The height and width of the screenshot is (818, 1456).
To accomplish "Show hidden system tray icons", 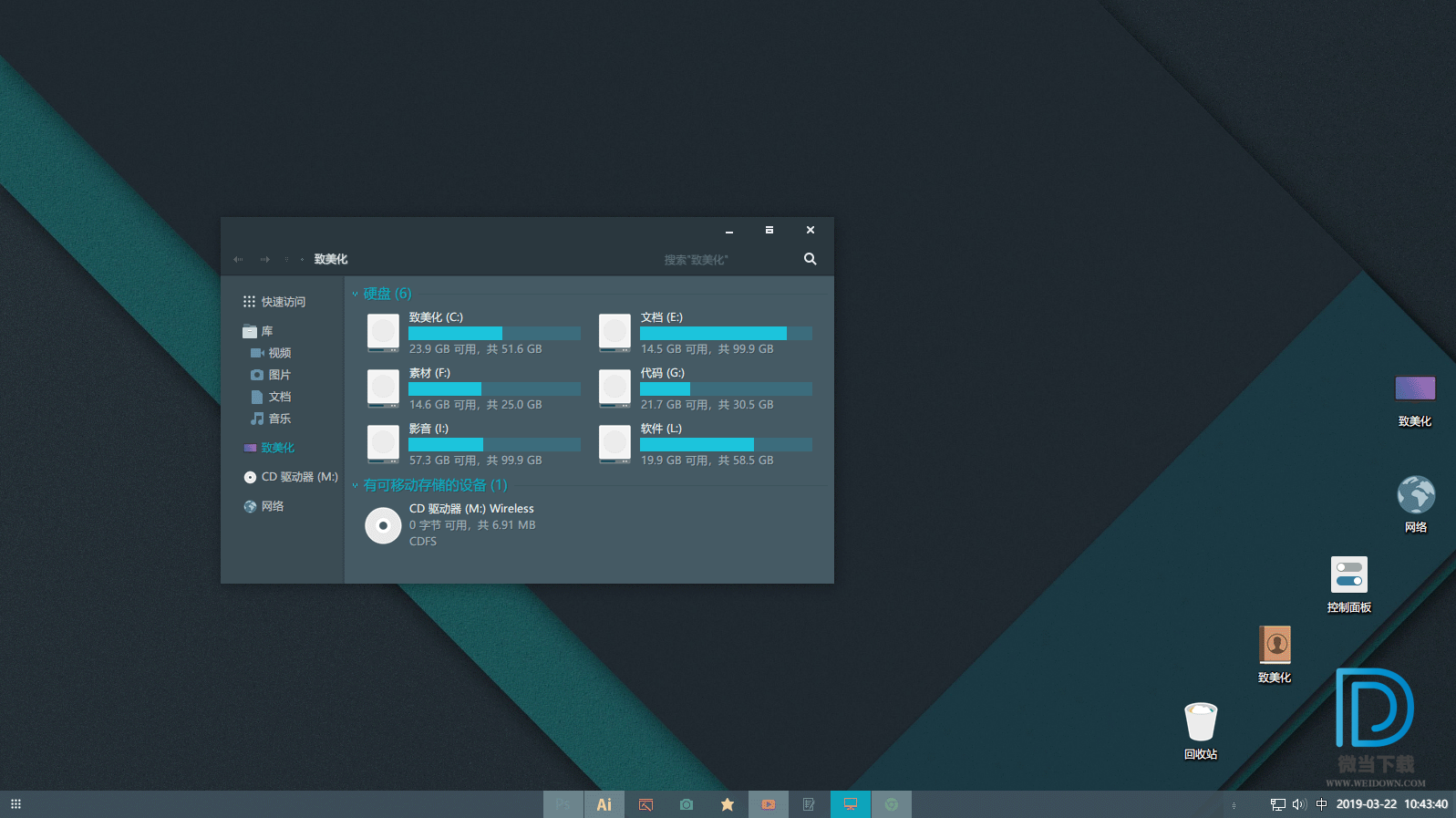I will point(1234,805).
